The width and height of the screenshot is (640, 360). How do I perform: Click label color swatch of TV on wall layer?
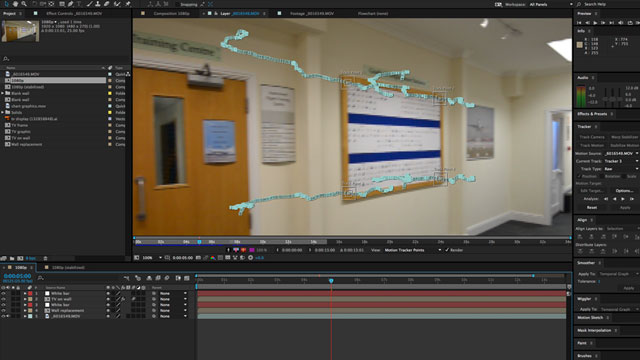pyautogui.click(x=30, y=299)
